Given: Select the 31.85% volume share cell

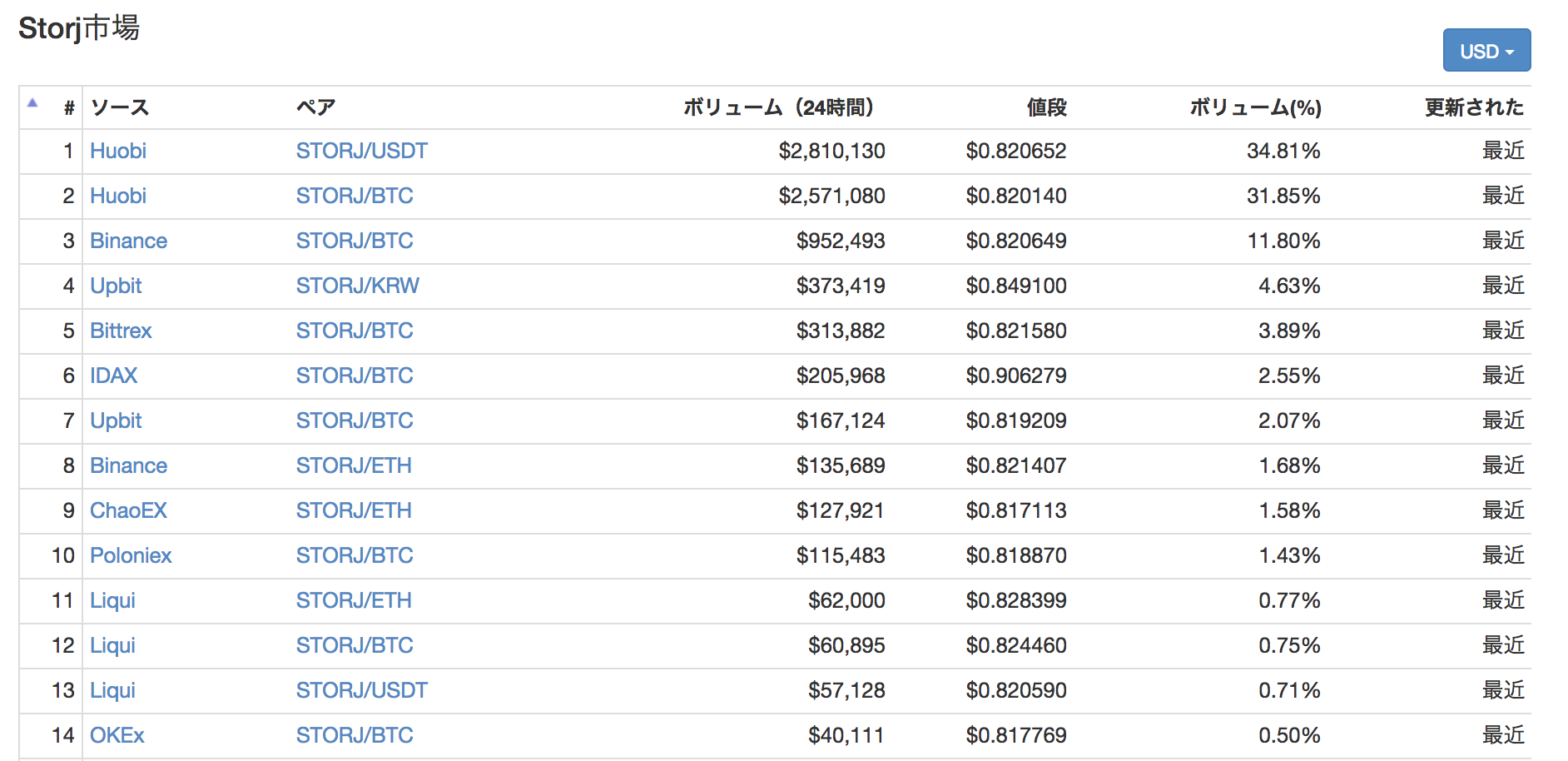Looking at the screenshot, I should 1283,196.
